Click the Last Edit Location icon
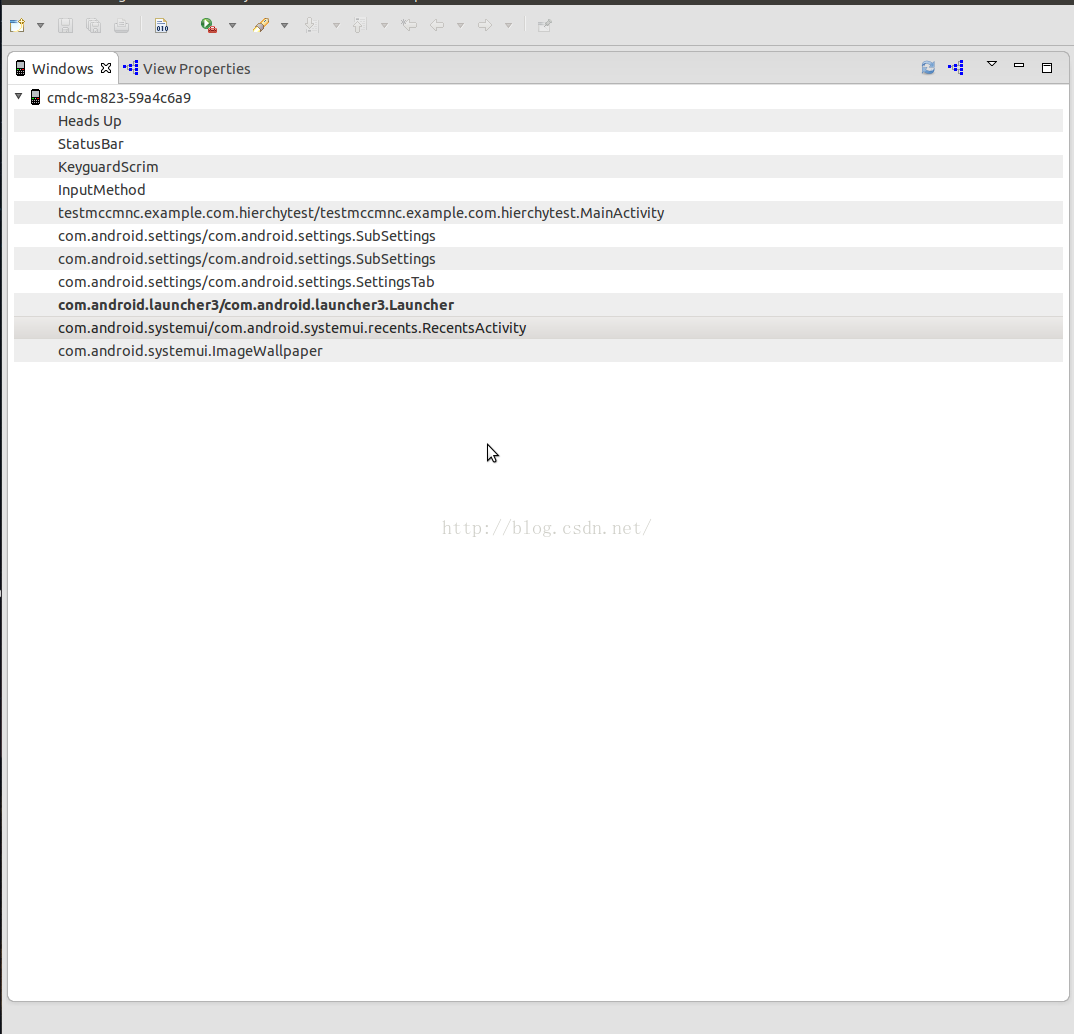This screenshot has width=1074, height=1034. point(409,25)
